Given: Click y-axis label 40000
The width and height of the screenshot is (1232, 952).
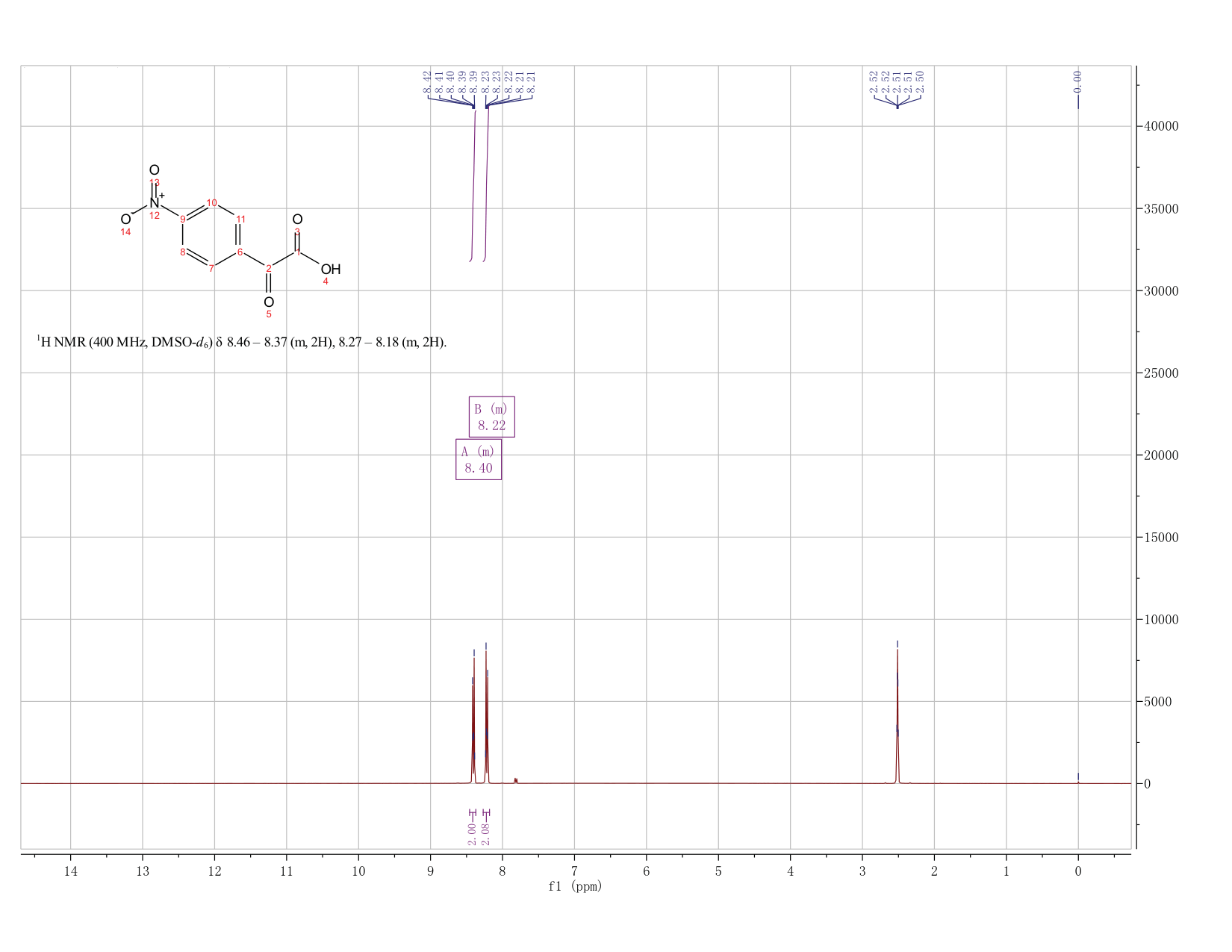Looking at the screenshot, I should click(x=1161, y=126).
